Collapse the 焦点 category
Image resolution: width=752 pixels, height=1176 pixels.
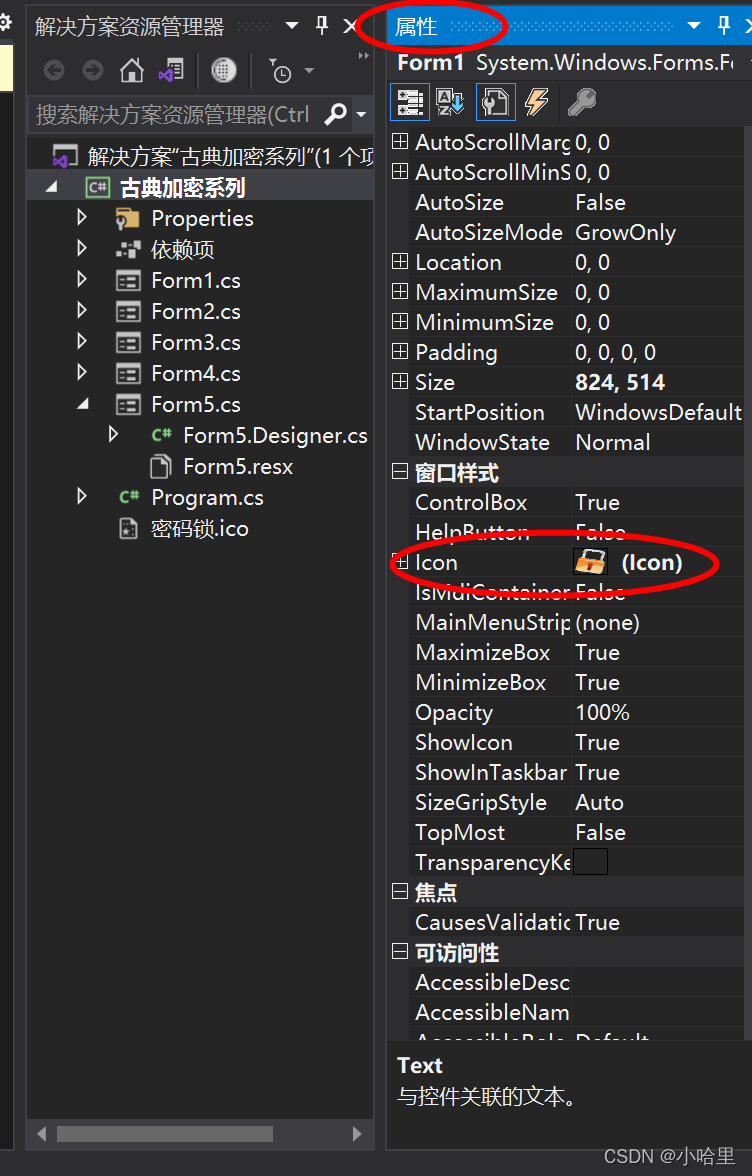pos(400,891)
